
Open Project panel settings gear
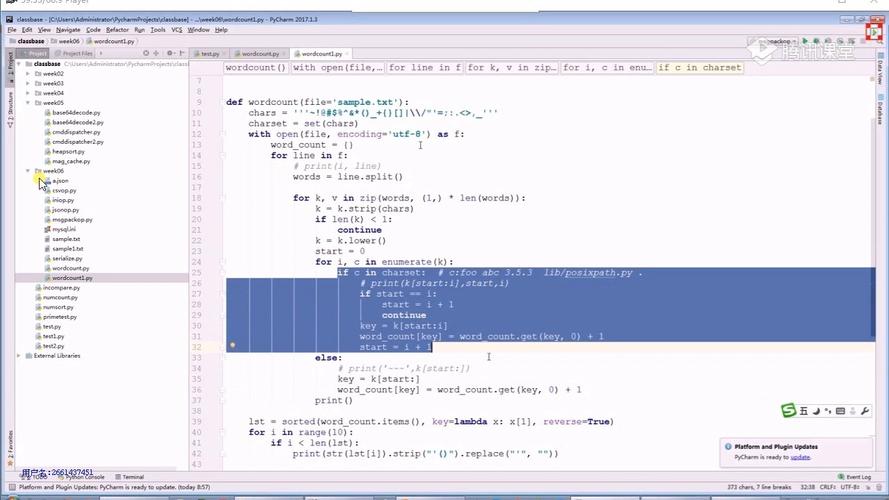coord(170,53)
